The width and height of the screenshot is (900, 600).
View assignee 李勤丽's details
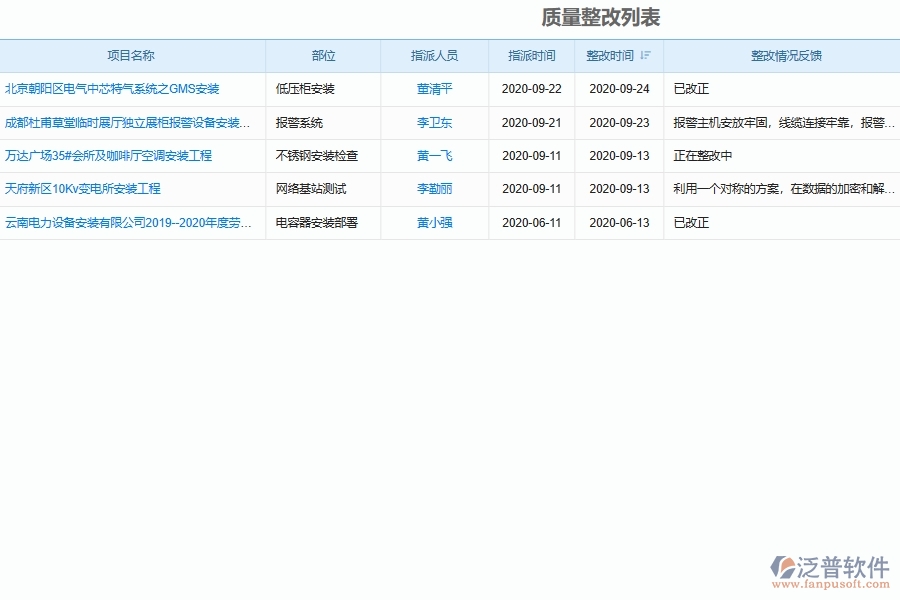pos(433,189)
